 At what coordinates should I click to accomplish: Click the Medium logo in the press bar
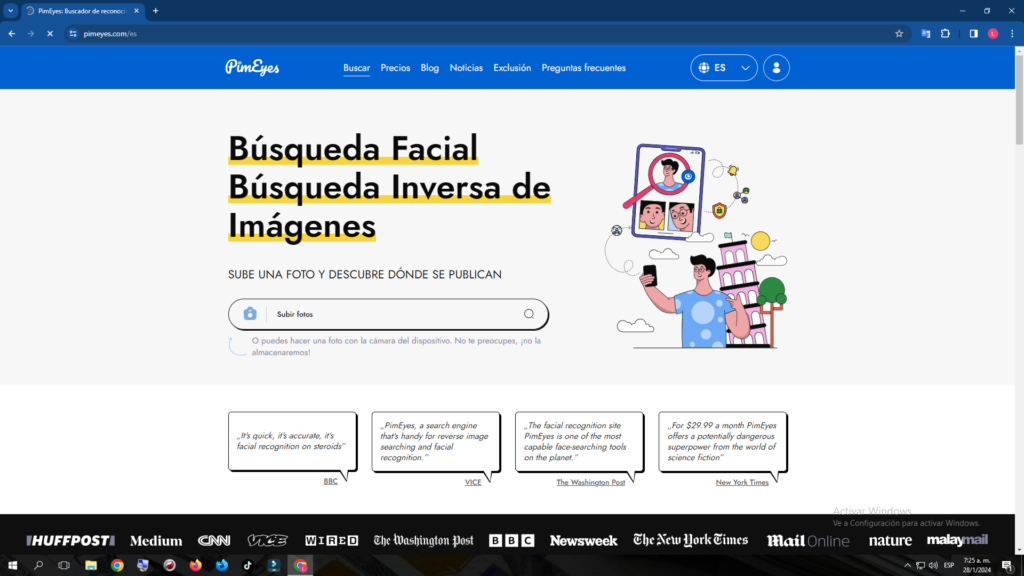(156, 541)
